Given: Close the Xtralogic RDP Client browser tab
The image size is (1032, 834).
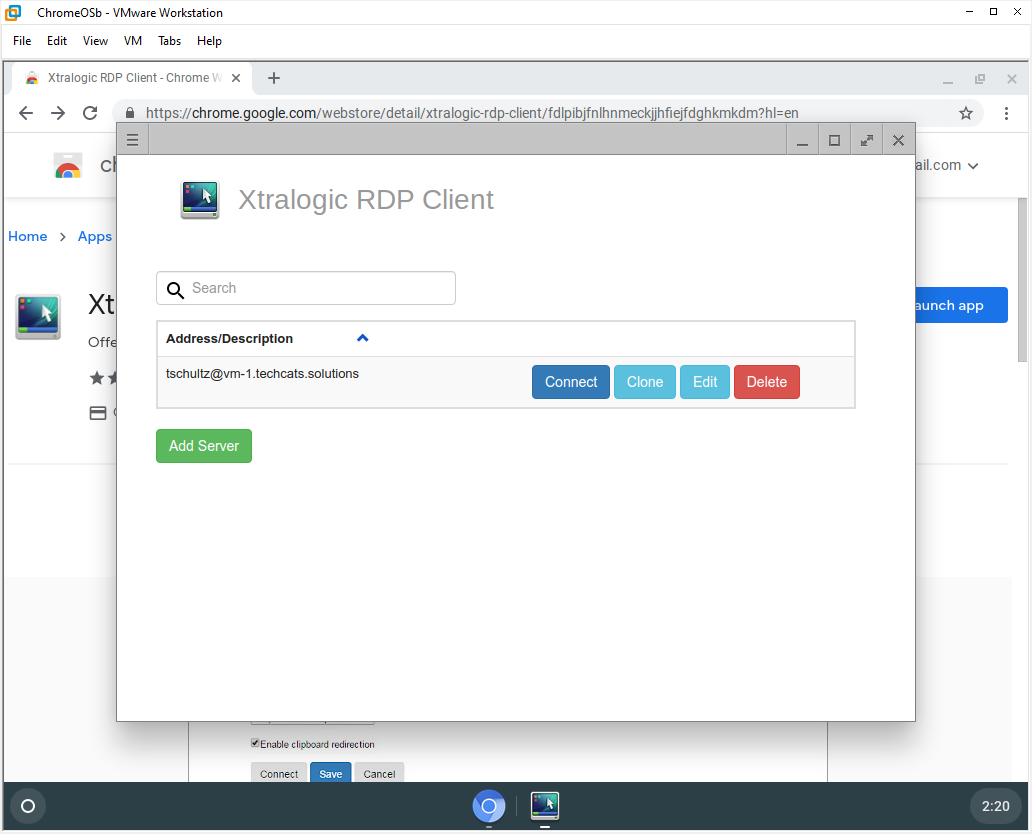Looking at the screenshot, I should coord(236,78).
